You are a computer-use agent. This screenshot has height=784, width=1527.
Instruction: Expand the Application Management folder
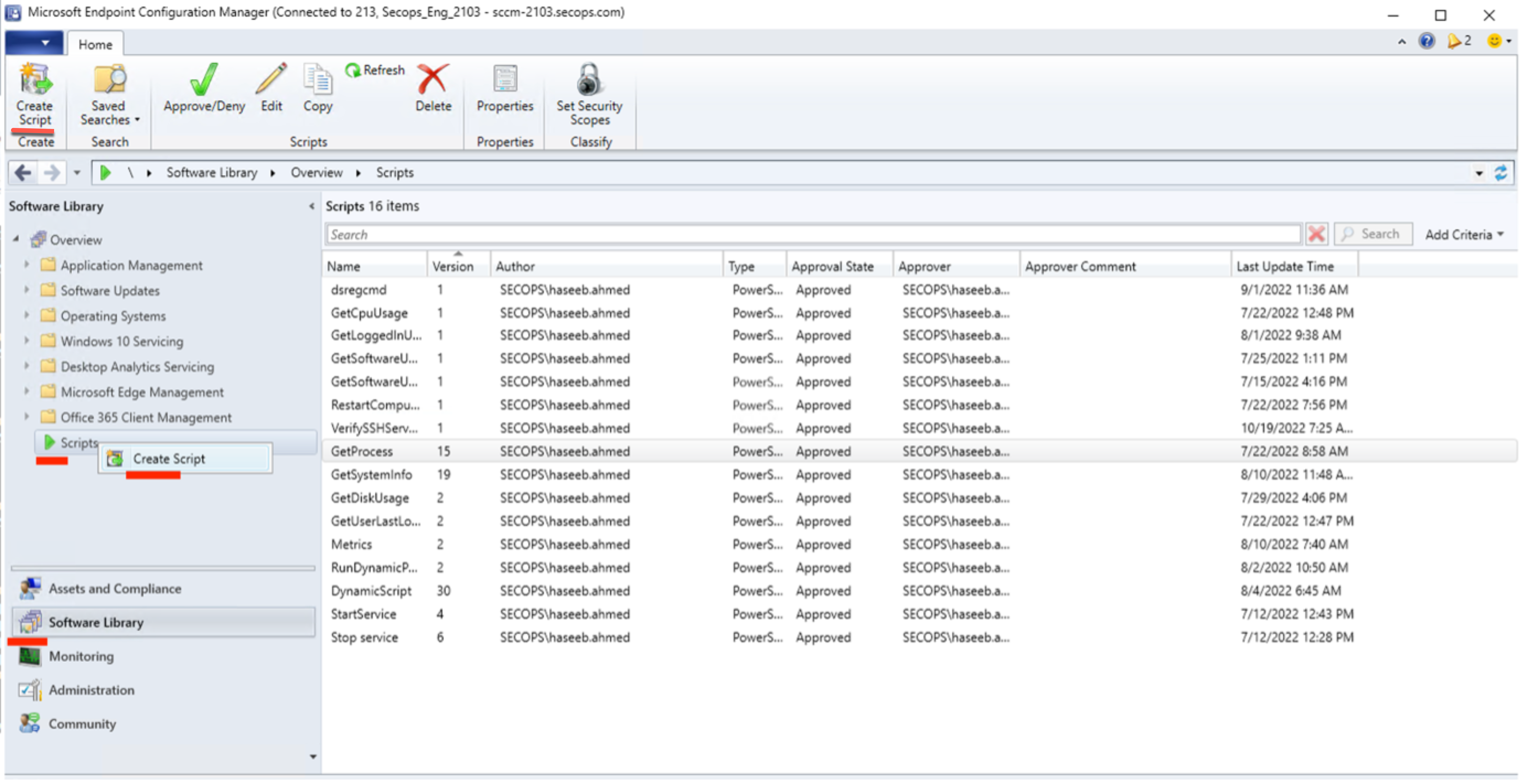27,264
